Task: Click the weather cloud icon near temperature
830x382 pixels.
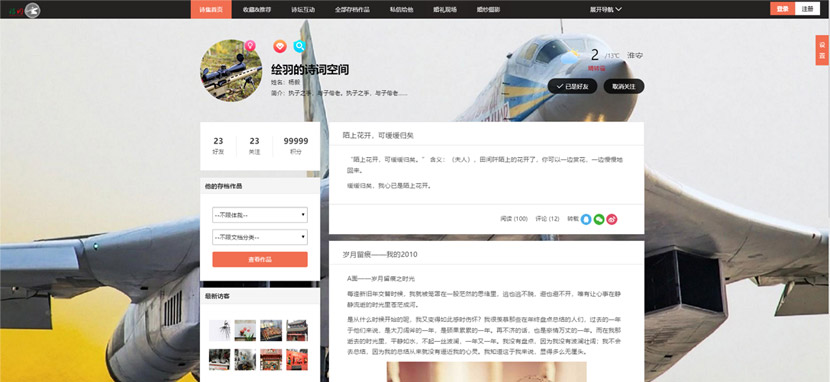Action: click(569, 57)
